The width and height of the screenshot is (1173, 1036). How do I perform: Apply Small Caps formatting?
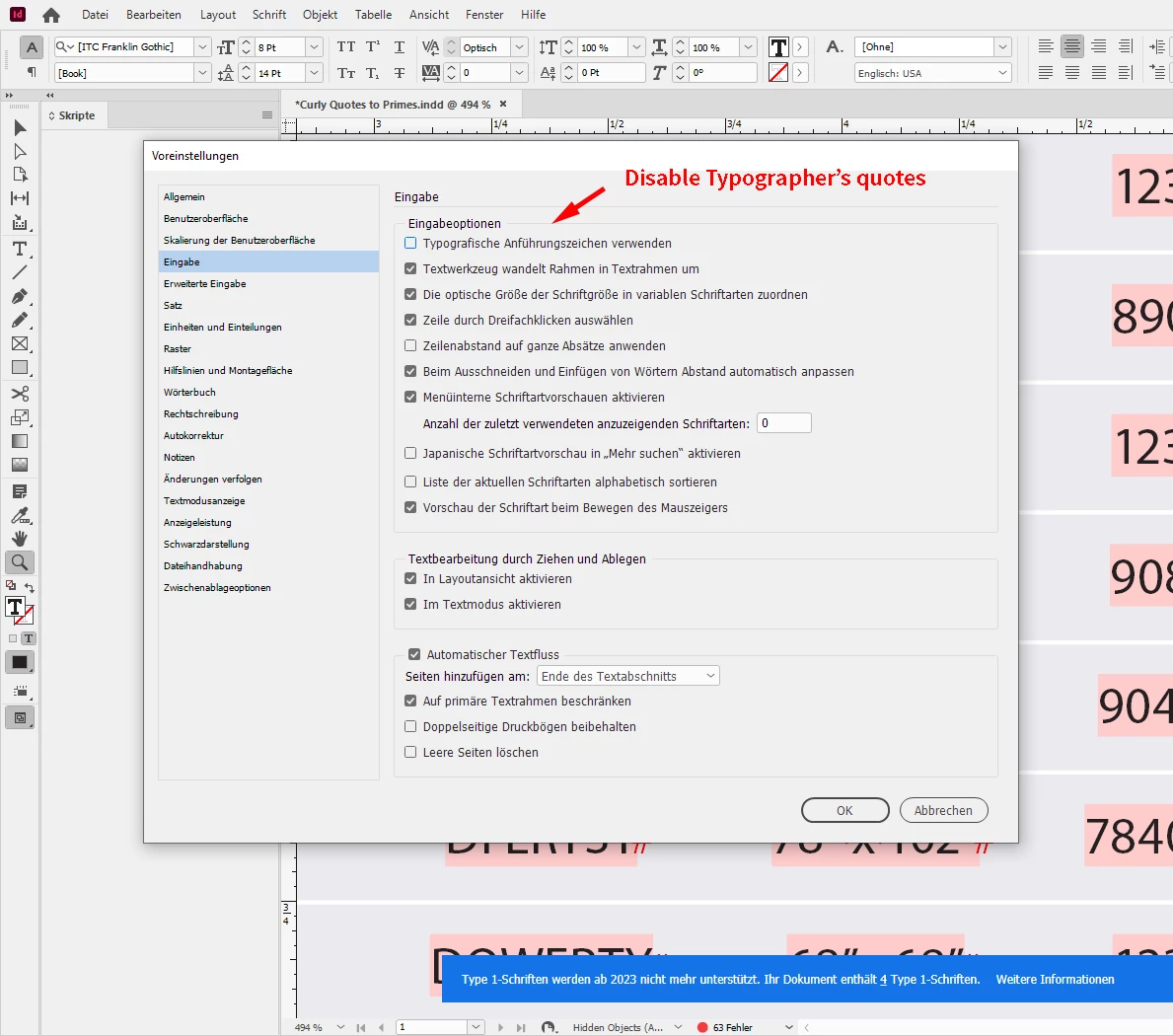pyautogui.click(x=345, y=73)
